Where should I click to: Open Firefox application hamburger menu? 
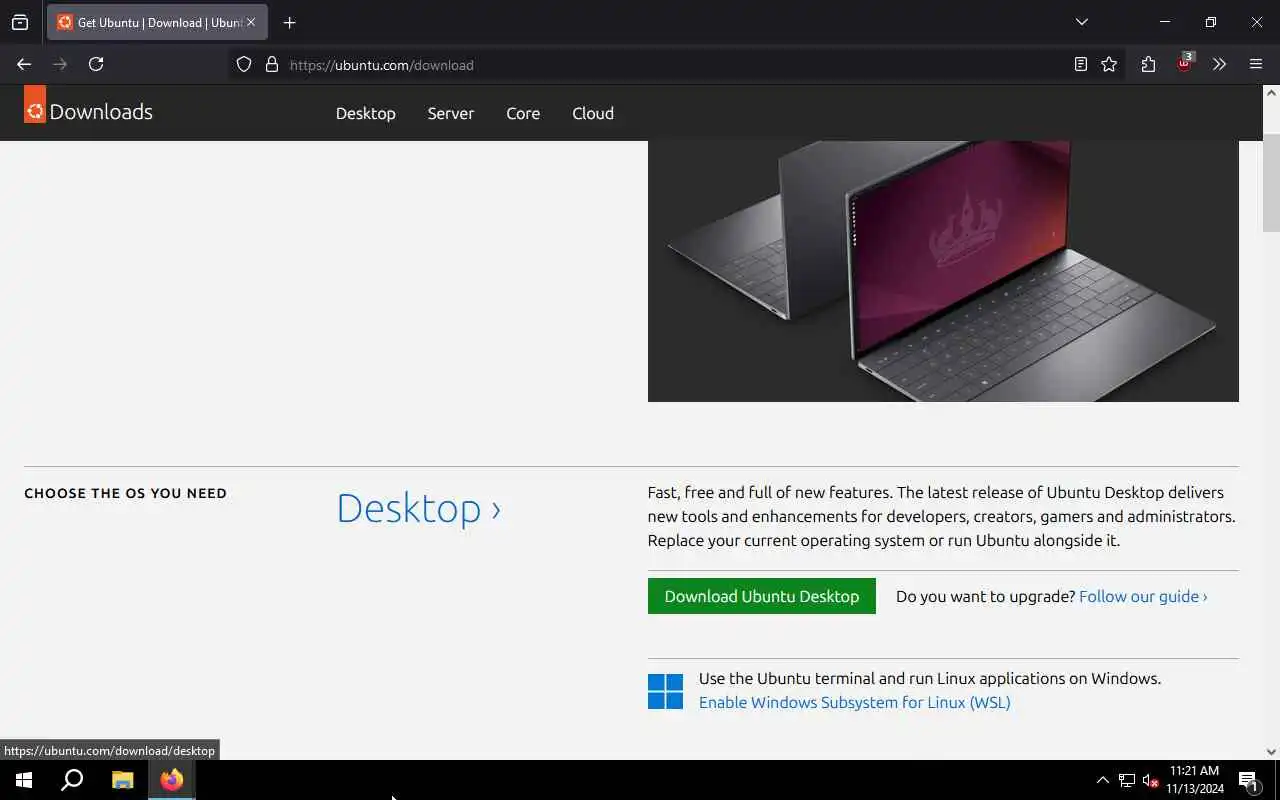(1256, 64)
